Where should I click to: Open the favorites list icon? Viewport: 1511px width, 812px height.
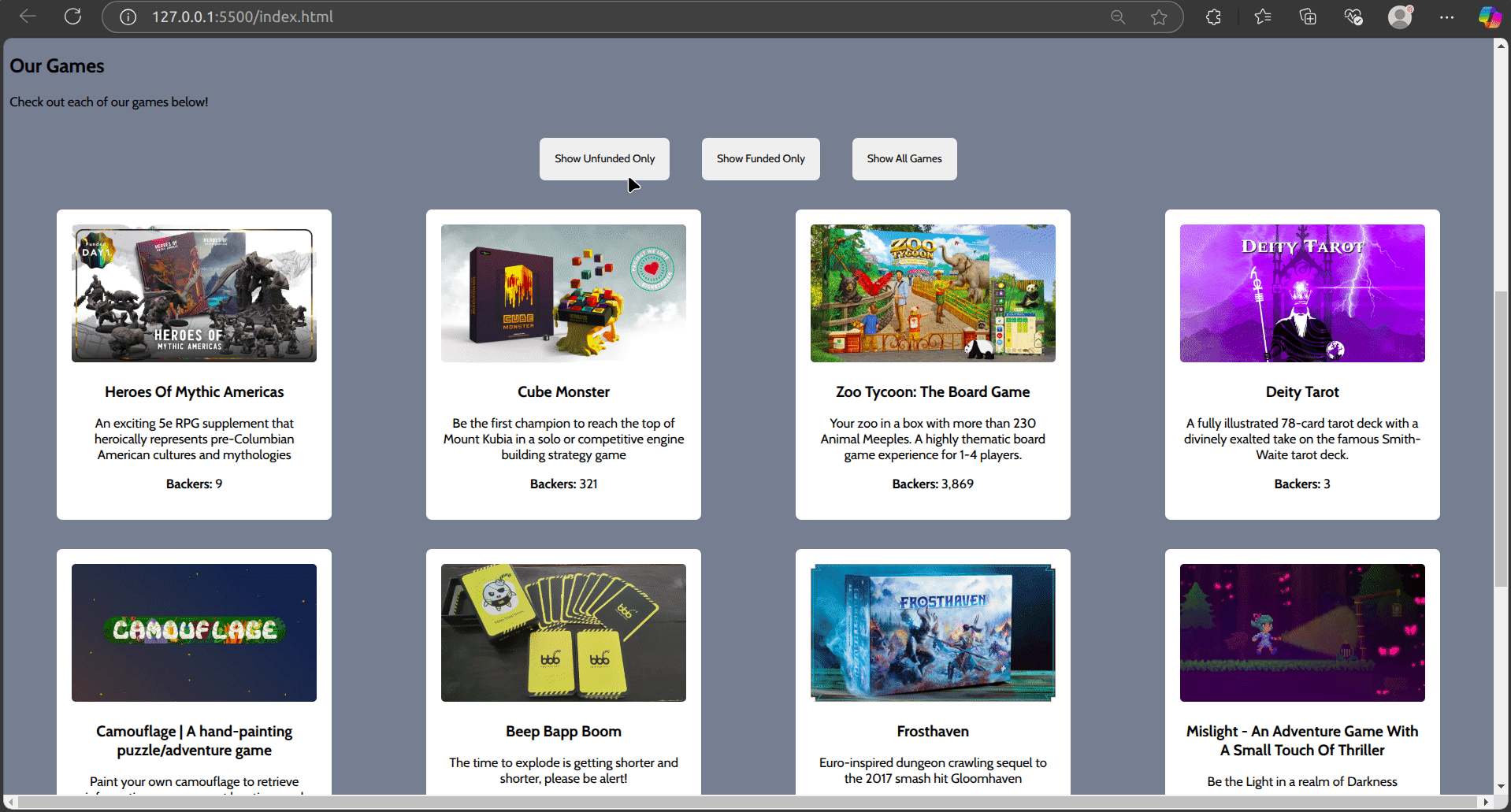(x=1263, y=17)
